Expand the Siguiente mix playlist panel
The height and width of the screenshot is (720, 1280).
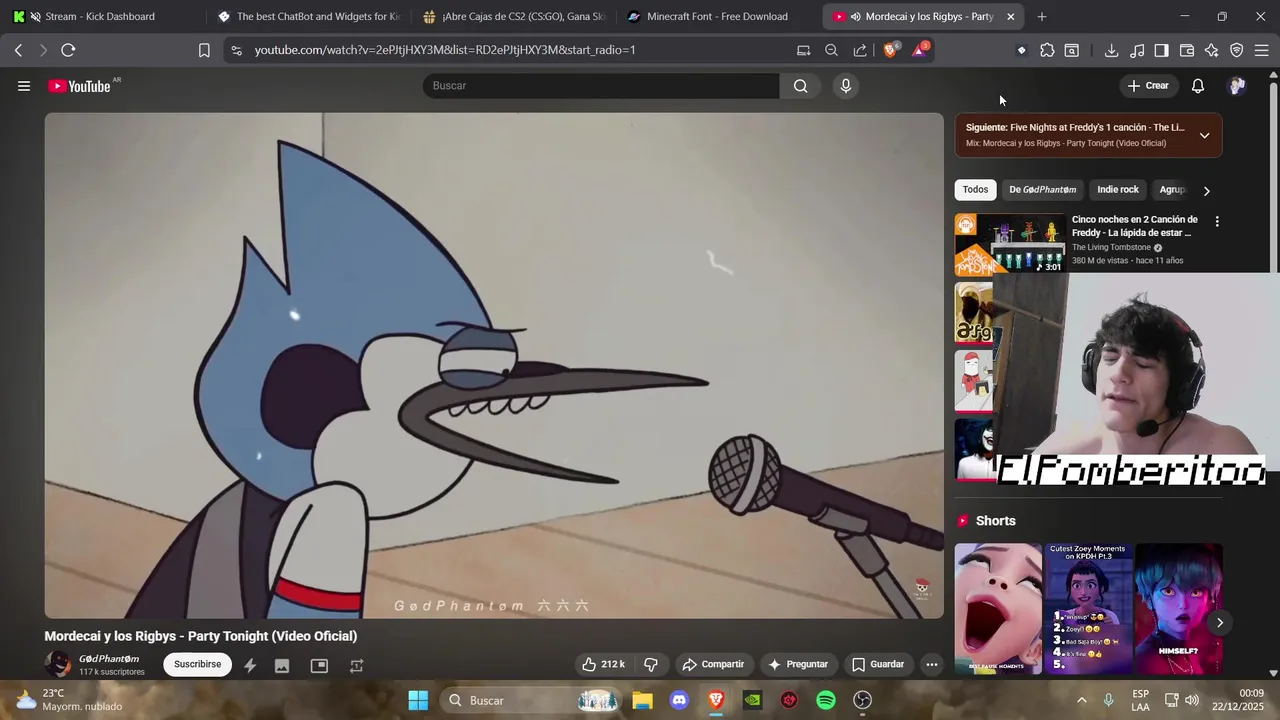click(x=1204, y=135)
